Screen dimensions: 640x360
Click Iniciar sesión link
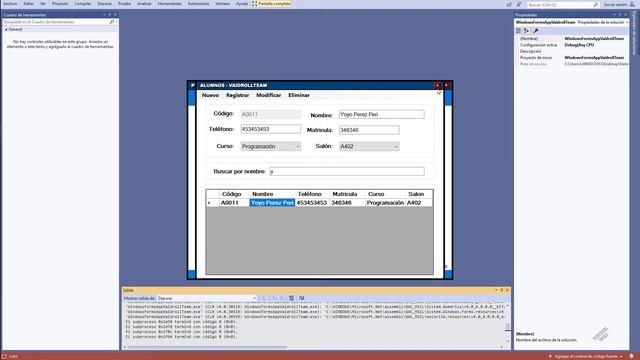coord(615,5)
